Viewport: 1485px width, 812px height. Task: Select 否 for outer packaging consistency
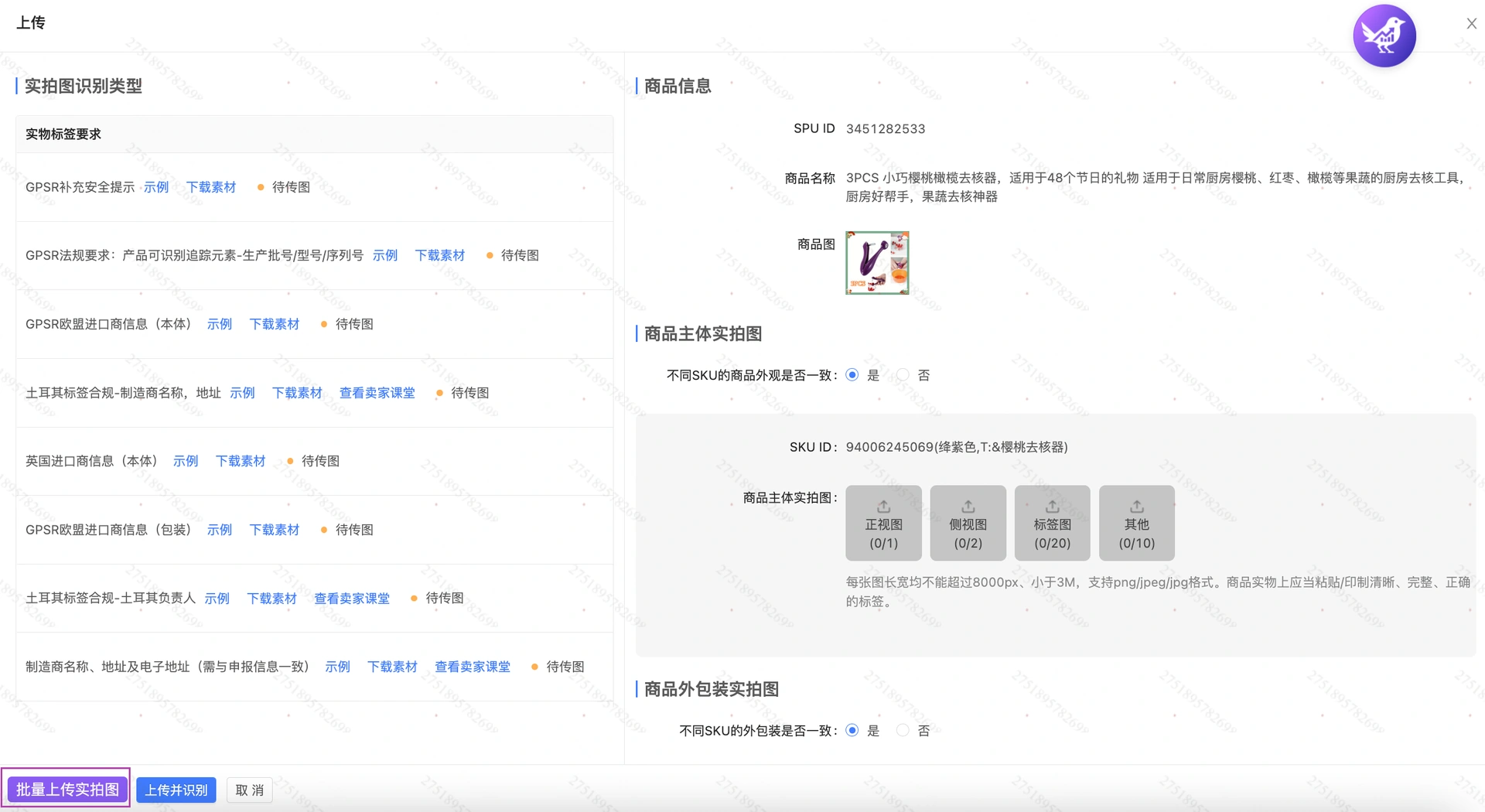pyautogui.click(x=903, y=730)
